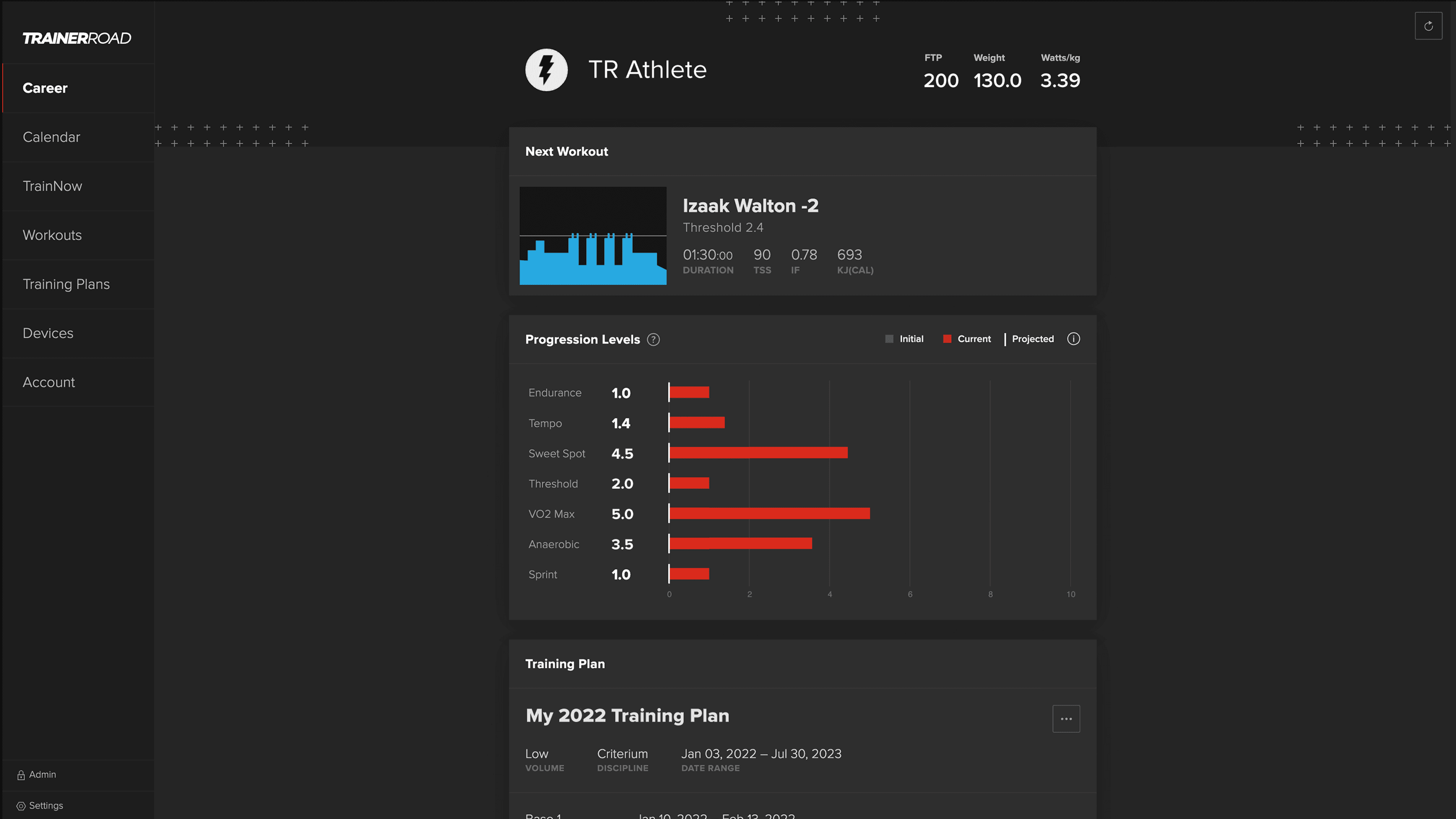Click the refresh icon button
The image size is (1456, 819).
point(1428,26)
